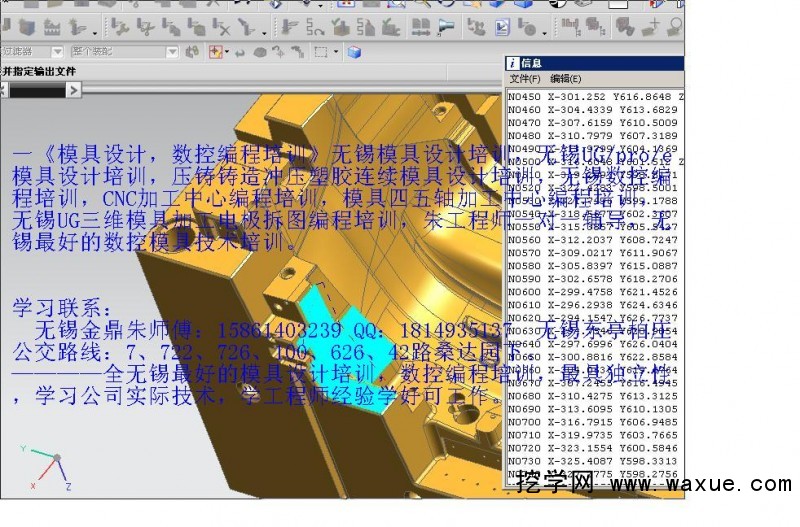Click the list tool path icon

(x=365, y=27)
